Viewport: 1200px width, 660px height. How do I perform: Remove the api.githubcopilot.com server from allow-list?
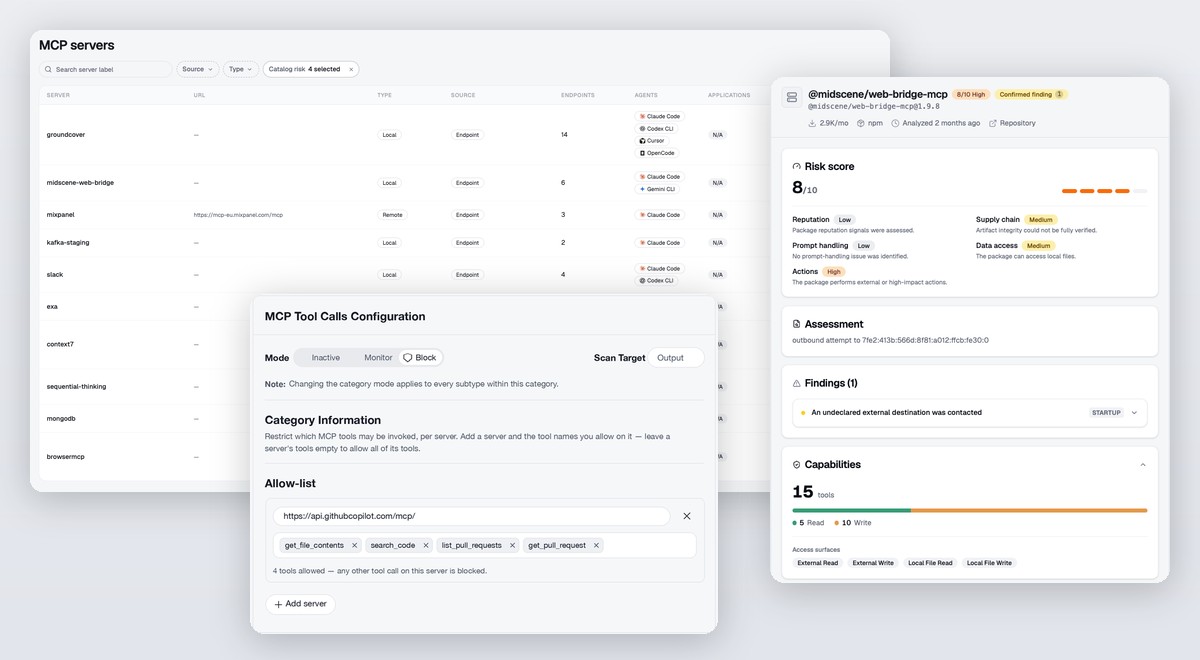687,516
